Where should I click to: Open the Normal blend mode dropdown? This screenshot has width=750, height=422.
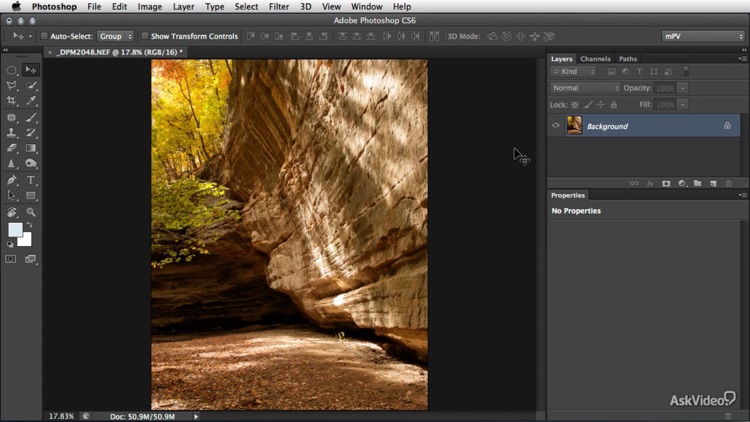click(x=585, y=88)
